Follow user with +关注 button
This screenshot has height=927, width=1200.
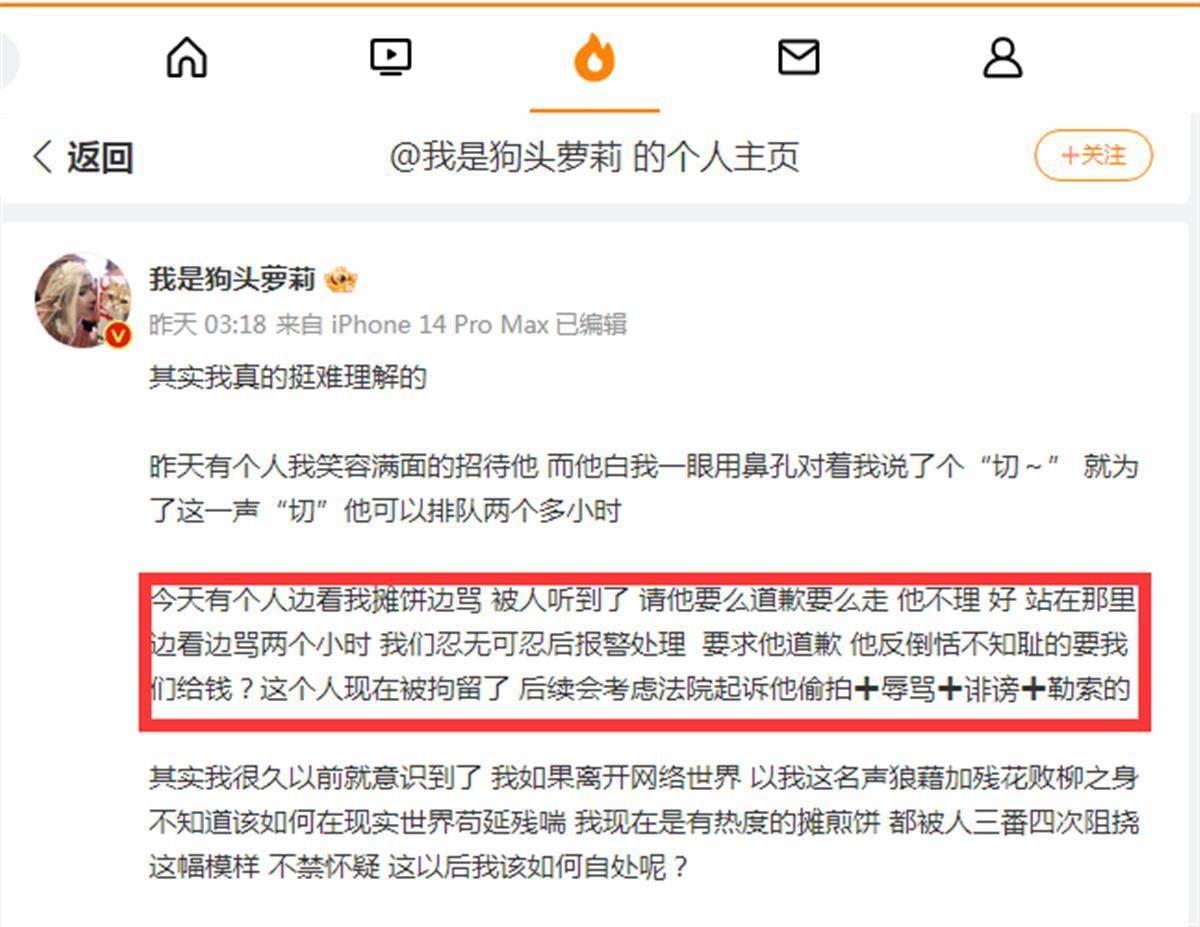coord(1093,157)
